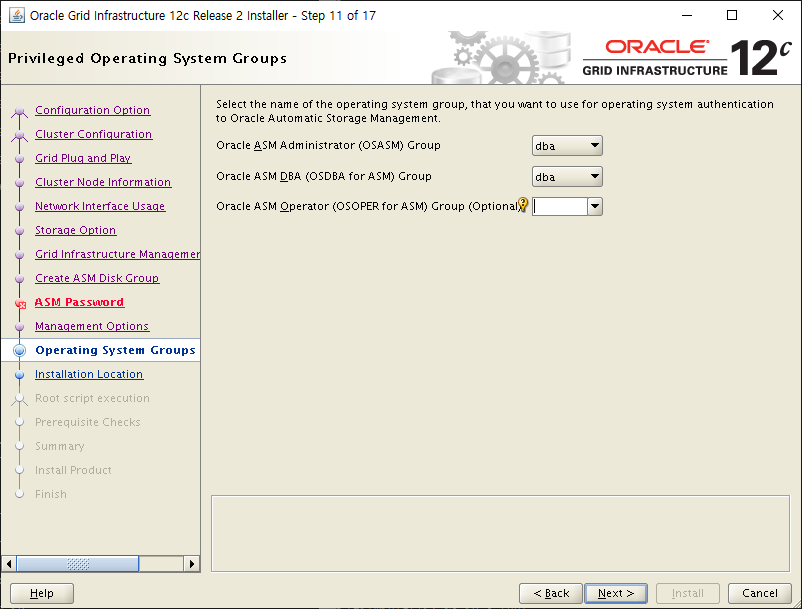Viewport: 802px width, 609px height.
Task: Open the ASM Password step
Action: (79, 302)
